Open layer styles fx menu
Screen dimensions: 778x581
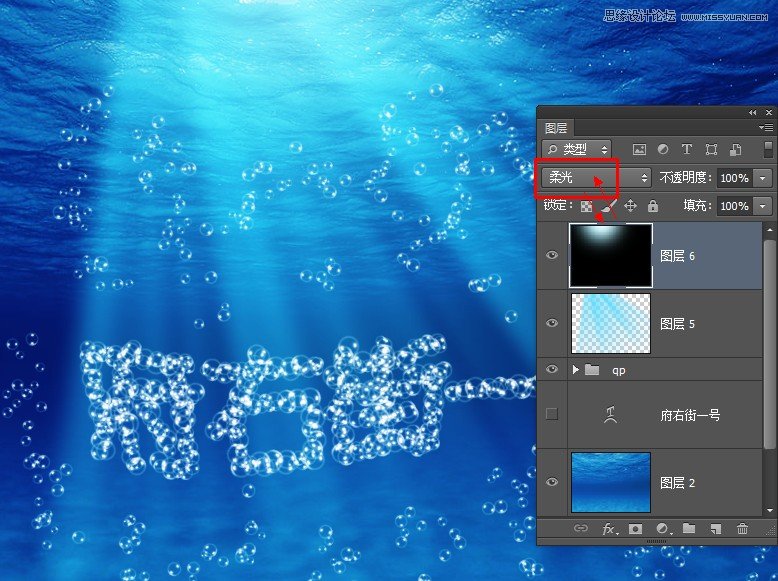click(x=608, y=528)
